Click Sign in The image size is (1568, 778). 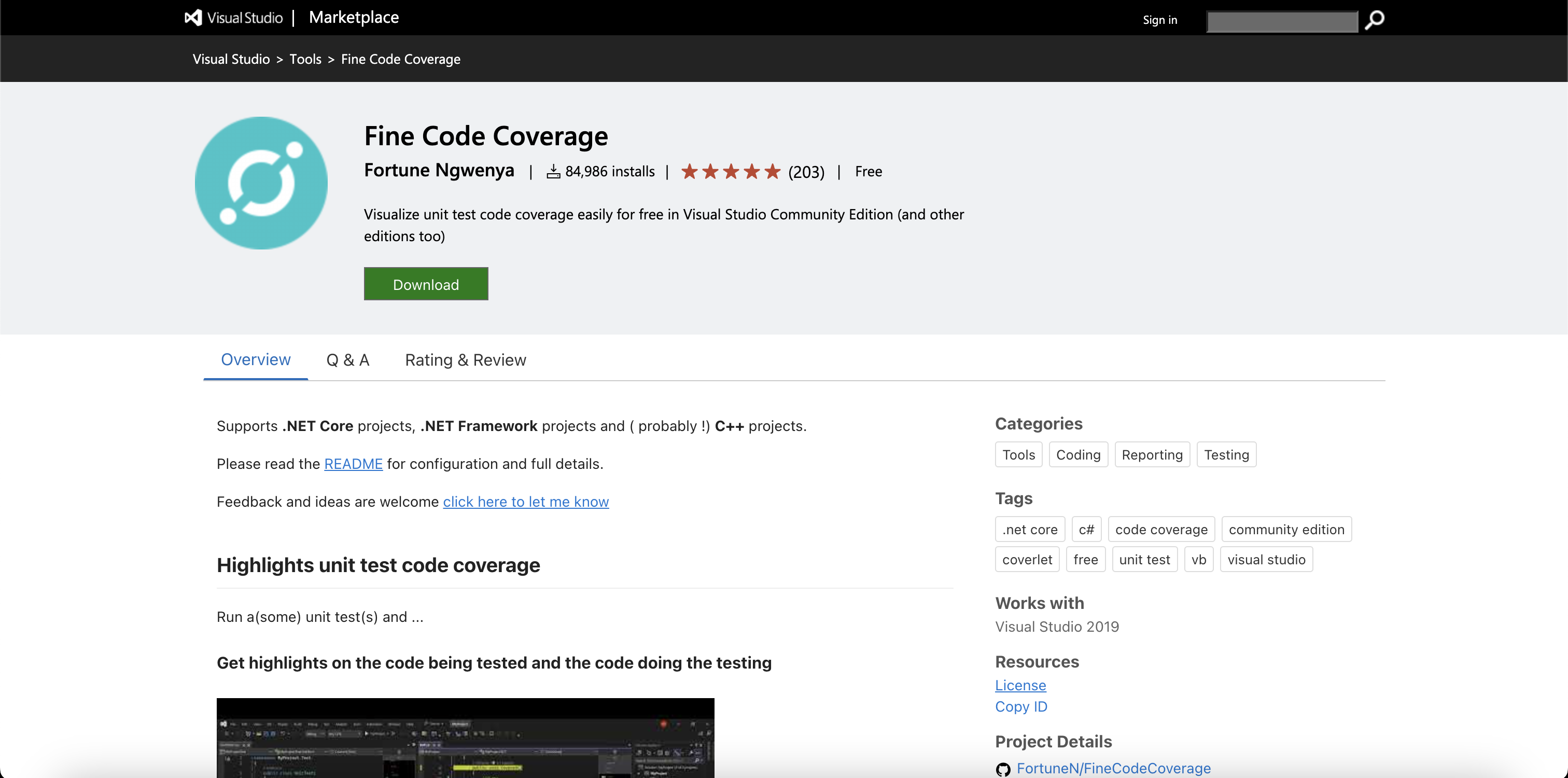[x=1159, y=20]
